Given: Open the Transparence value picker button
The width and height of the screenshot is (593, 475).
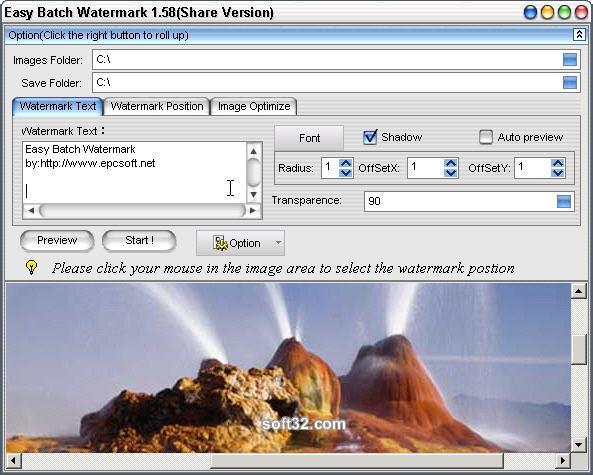Looking at the screenshot, I should point(564,201).
